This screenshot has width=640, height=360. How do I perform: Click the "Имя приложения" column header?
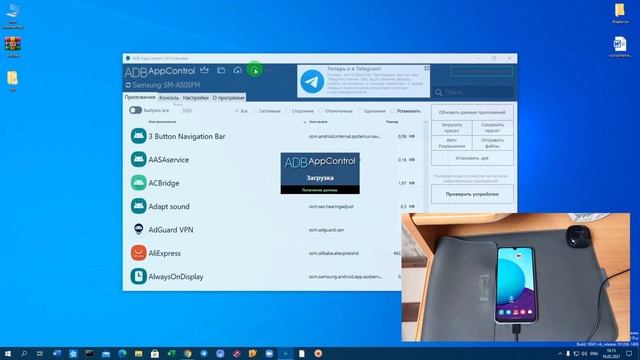(162, 122)
